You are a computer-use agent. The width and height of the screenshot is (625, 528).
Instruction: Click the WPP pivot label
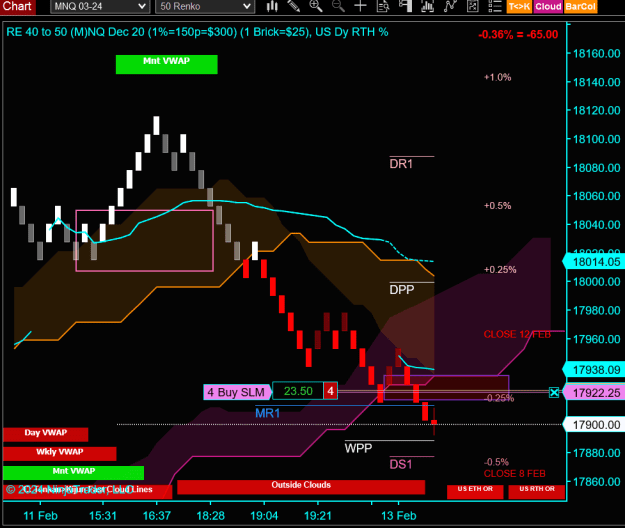358,448
